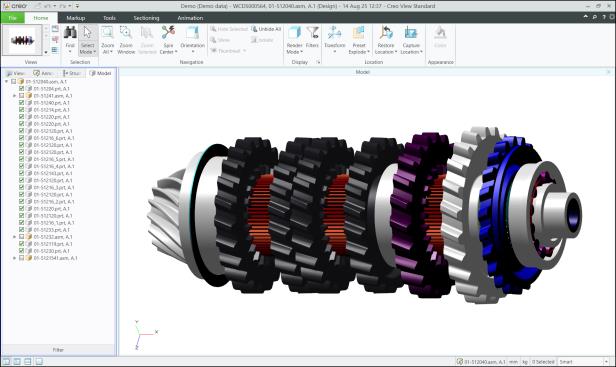Click the middle small icon beside Views gallery
The image size is (616, 367).
55,40
